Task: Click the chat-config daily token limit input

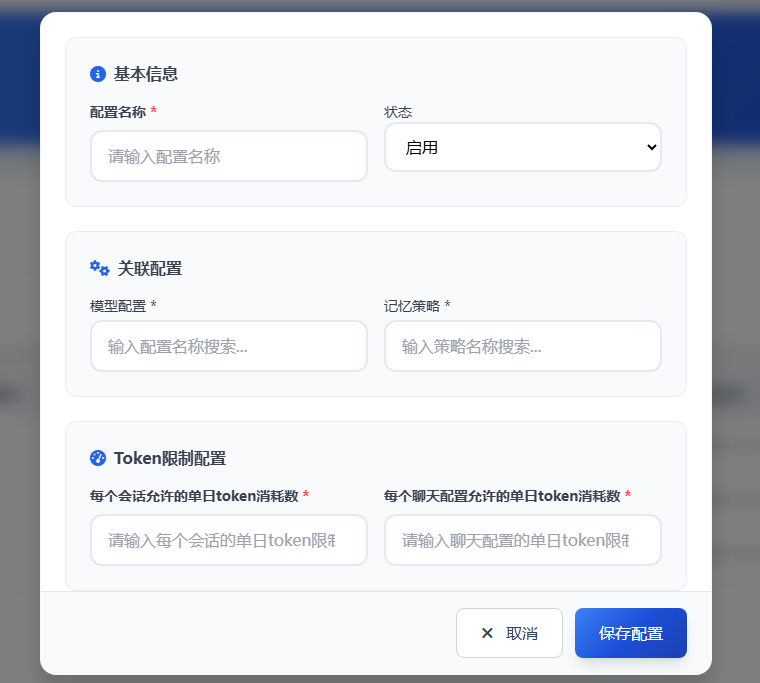Action: (x=523, y=540)
